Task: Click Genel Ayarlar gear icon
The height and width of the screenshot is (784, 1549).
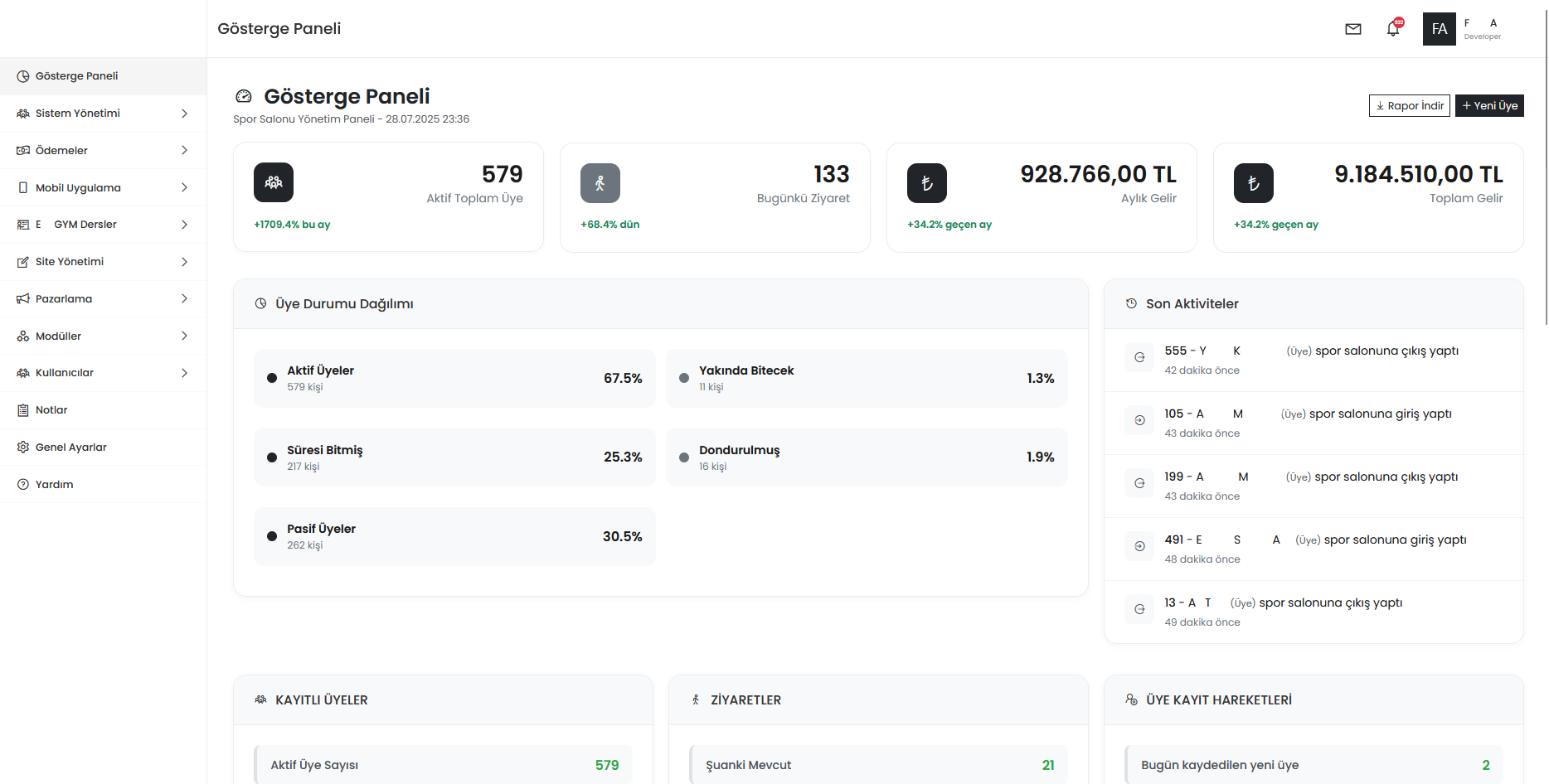Action: click(23, 448)
